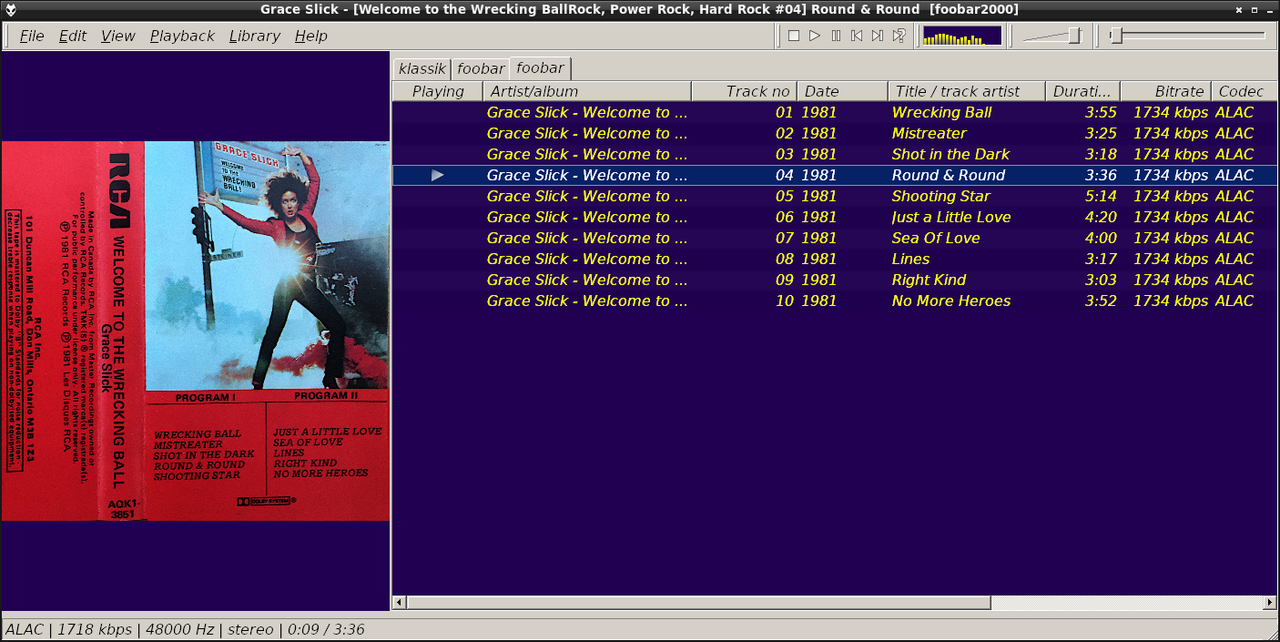Image resolution: width=1280 pixels, height=642 pixels.
Task: Select the Sea Of Love track
Action: pyautogui.click(x=834, y=238)
